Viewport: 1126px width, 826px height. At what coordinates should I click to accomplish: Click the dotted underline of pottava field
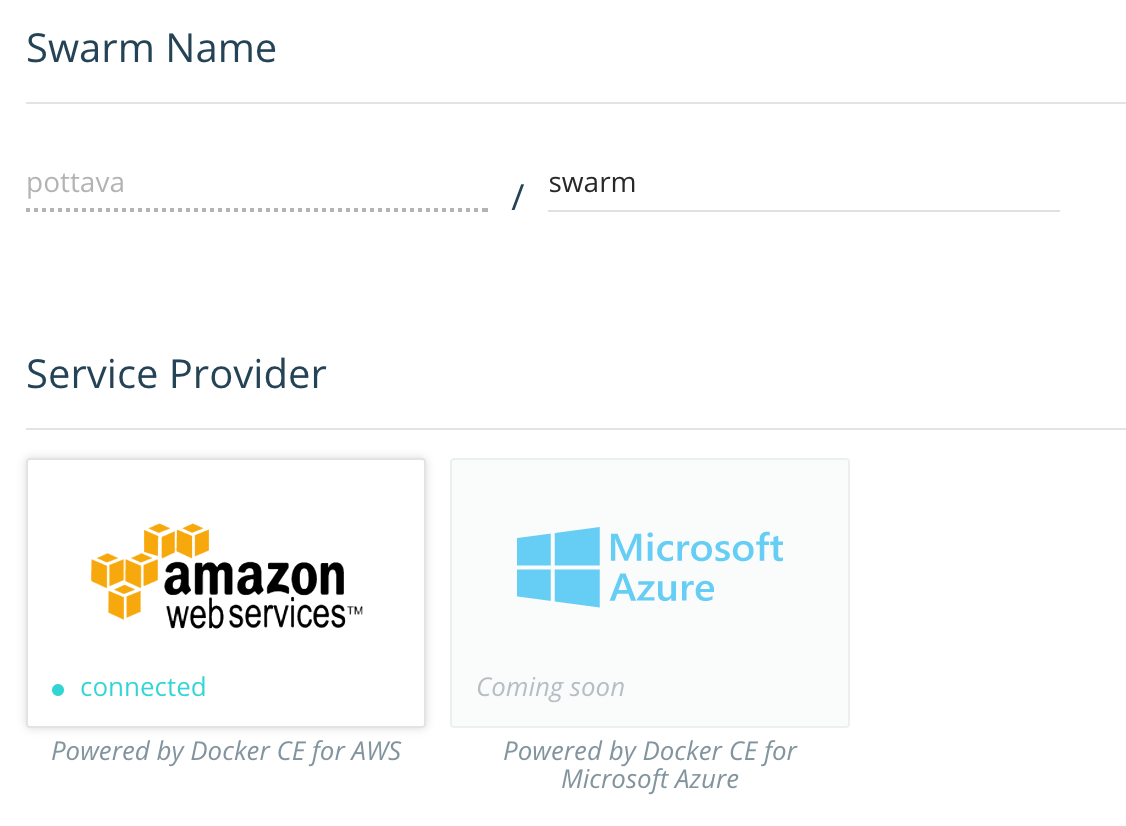[257, 210]
